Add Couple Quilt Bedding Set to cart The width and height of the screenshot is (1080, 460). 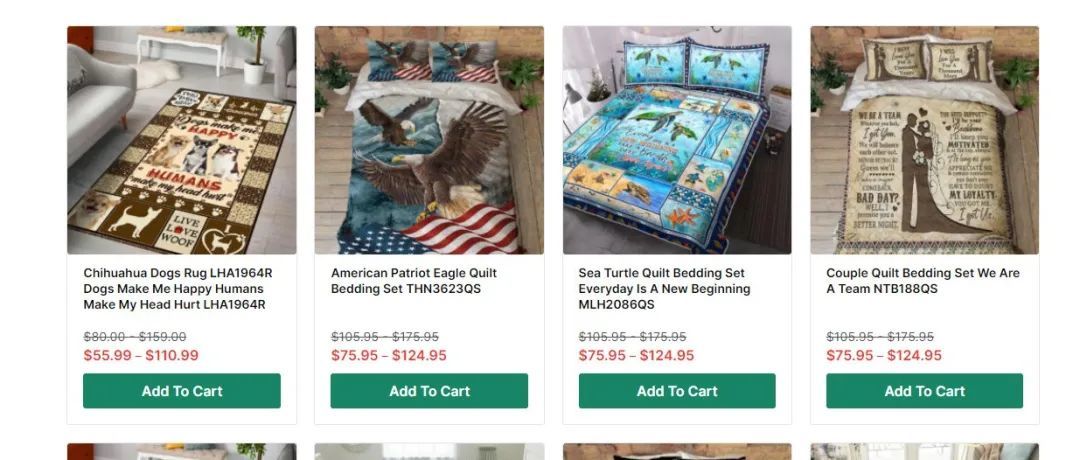[924, 390]
